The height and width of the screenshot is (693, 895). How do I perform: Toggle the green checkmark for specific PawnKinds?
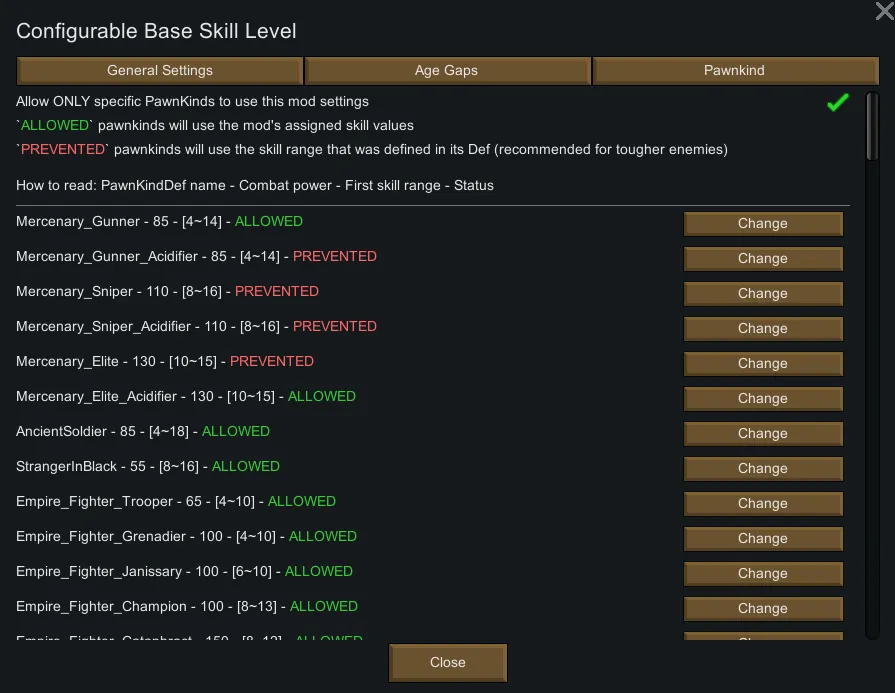838,102
